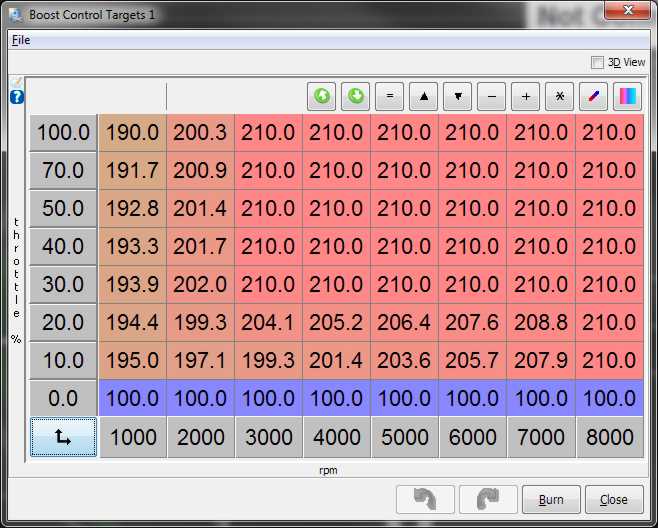Open the File menu

(21, 40)
